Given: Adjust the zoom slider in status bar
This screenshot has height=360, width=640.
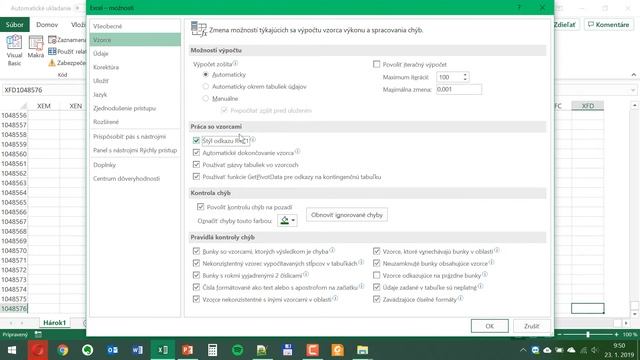Looking at the screenshot, I should pos(588,334).
